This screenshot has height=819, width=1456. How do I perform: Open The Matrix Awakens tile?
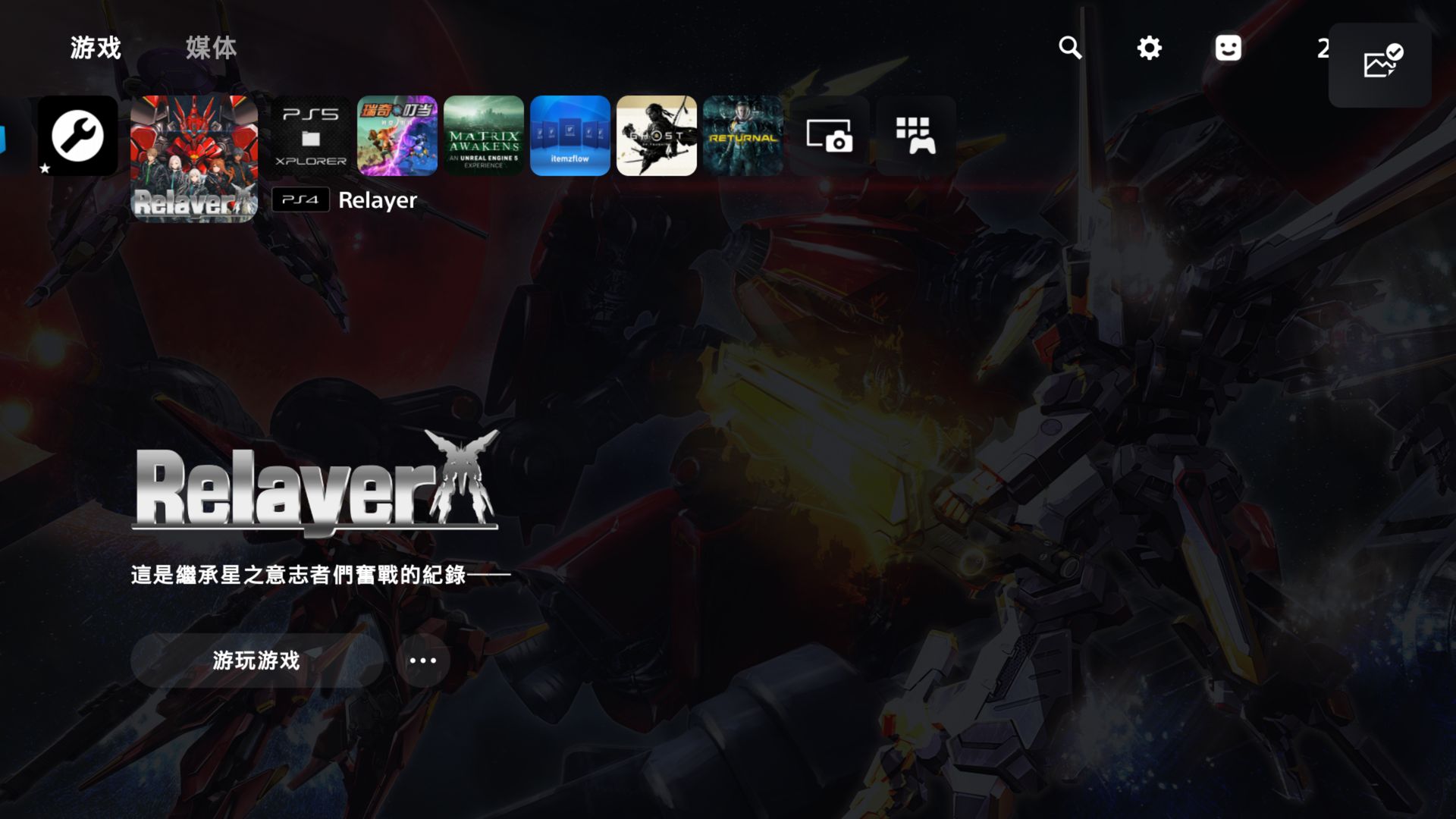484,136
